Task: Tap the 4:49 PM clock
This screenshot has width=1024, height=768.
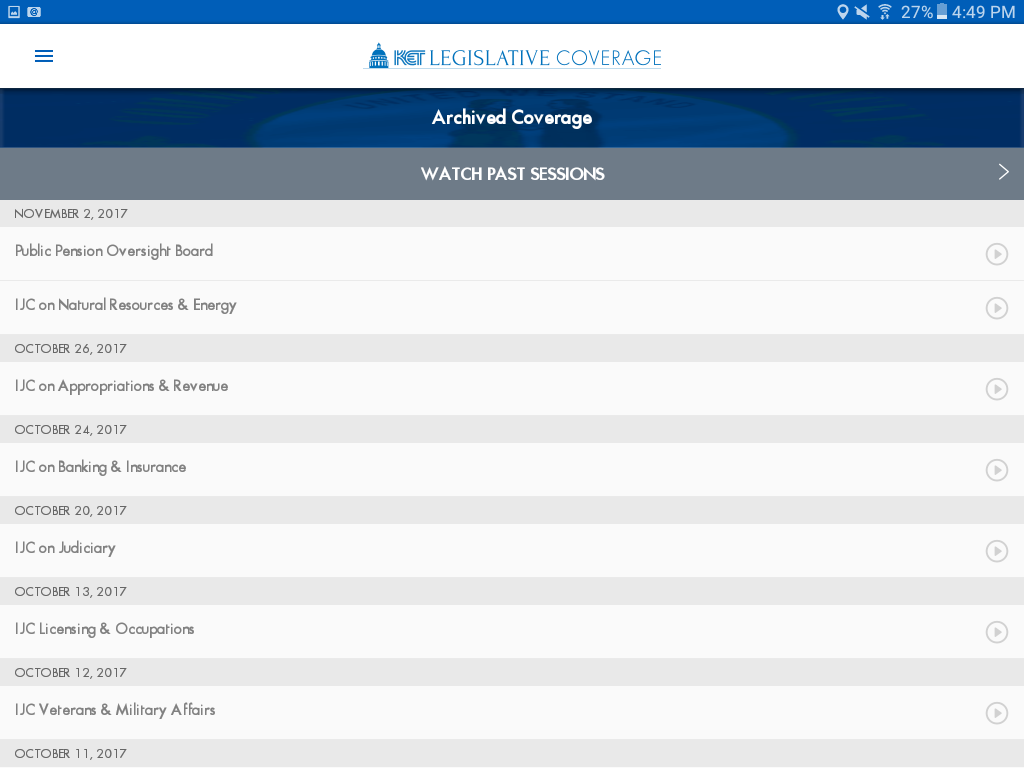Action: 984,12
